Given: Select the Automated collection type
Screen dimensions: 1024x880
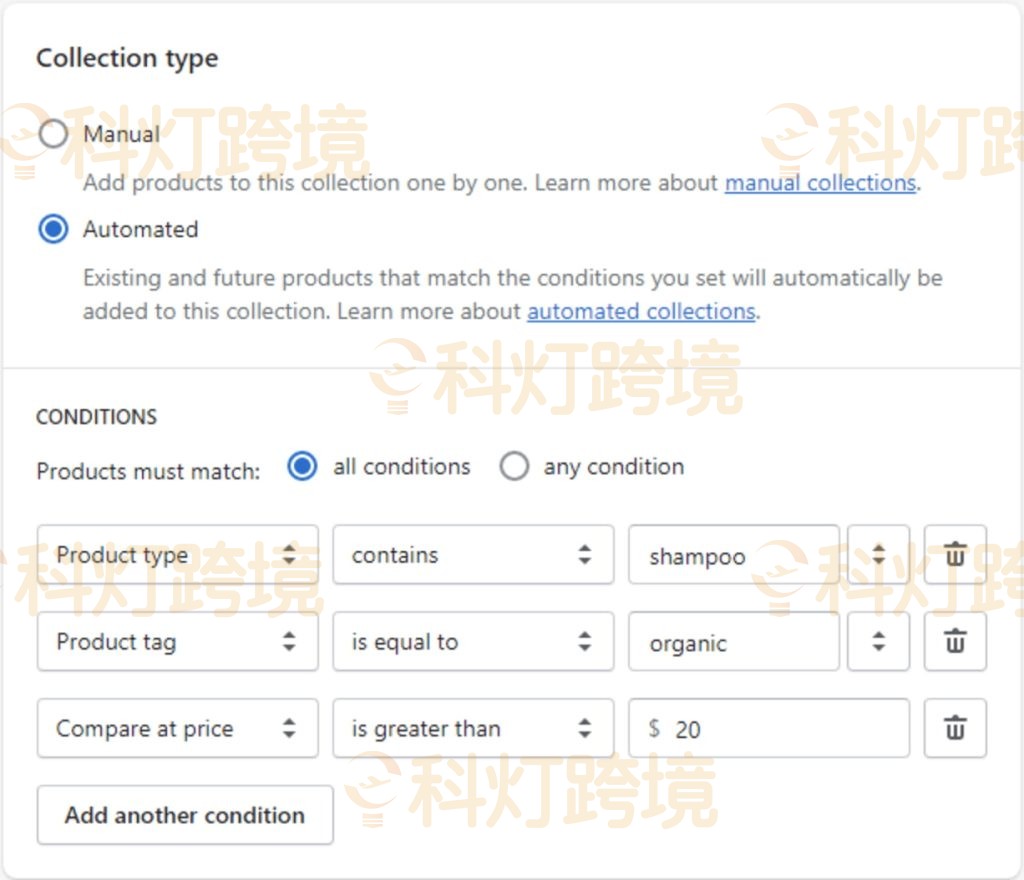Looking at the screenshot, I should [54, 229].
